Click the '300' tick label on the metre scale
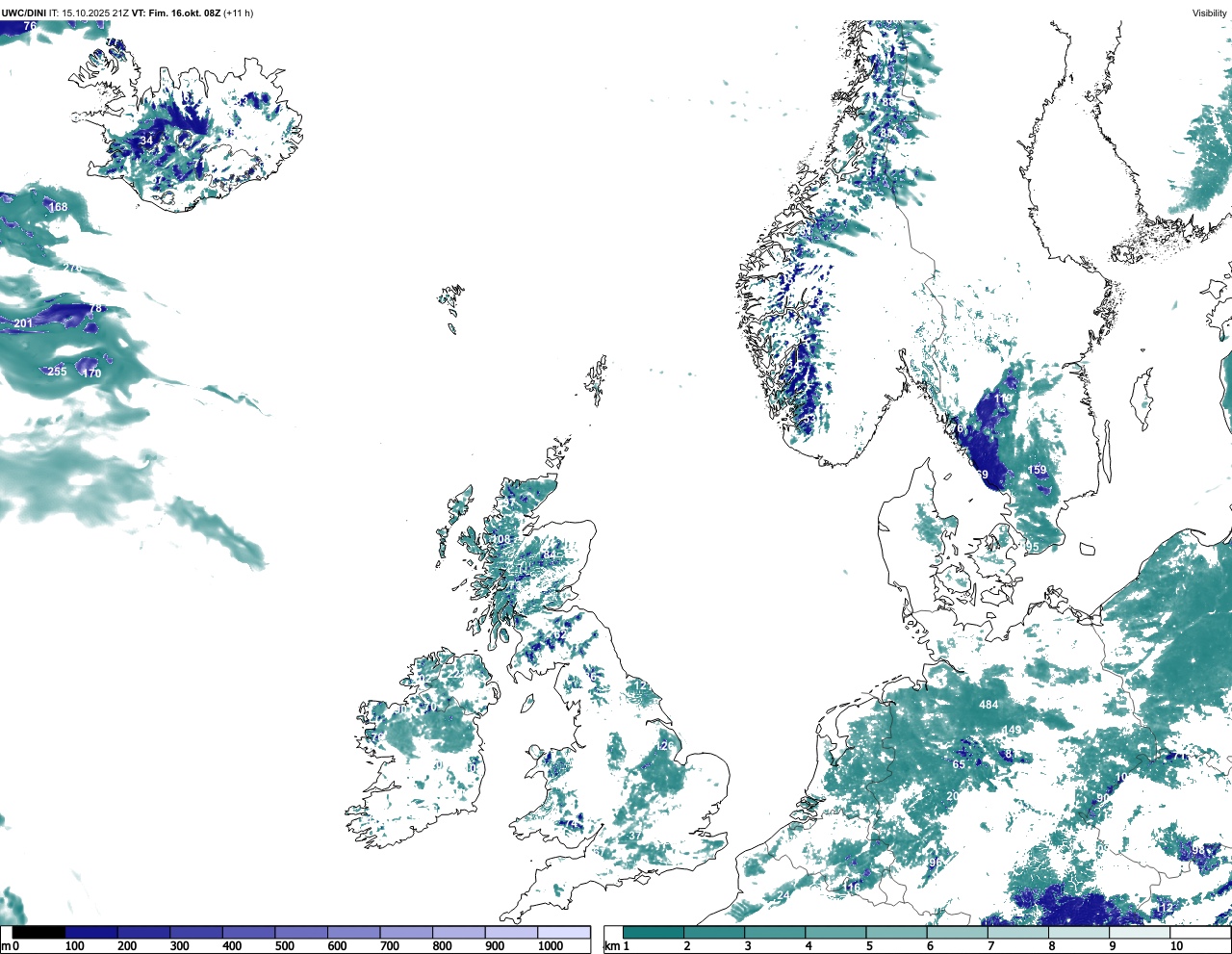The width and height of the screenshot is (1232, 954). [x=180, y=946]
